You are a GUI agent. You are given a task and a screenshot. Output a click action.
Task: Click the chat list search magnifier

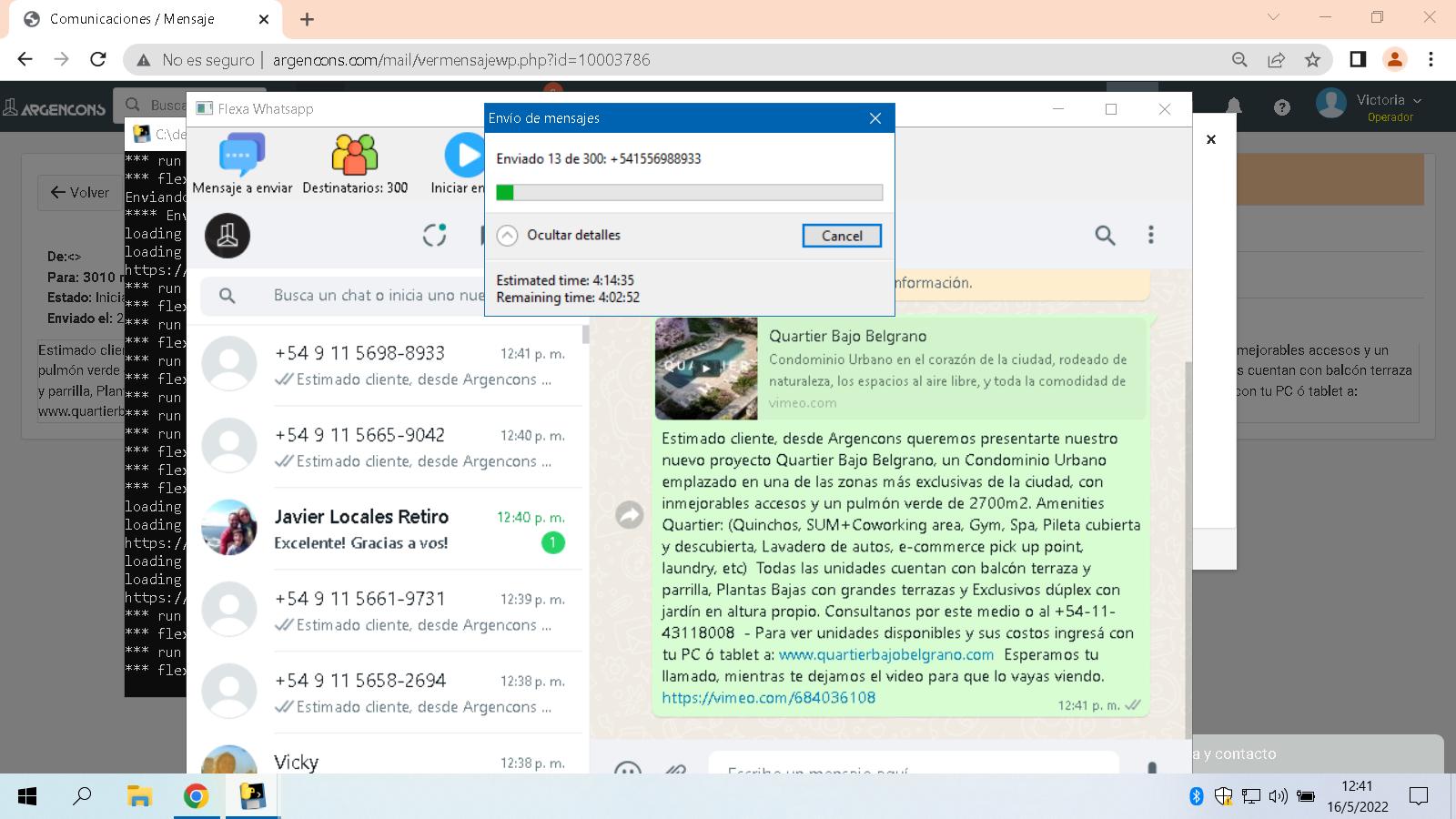point(227,296)
